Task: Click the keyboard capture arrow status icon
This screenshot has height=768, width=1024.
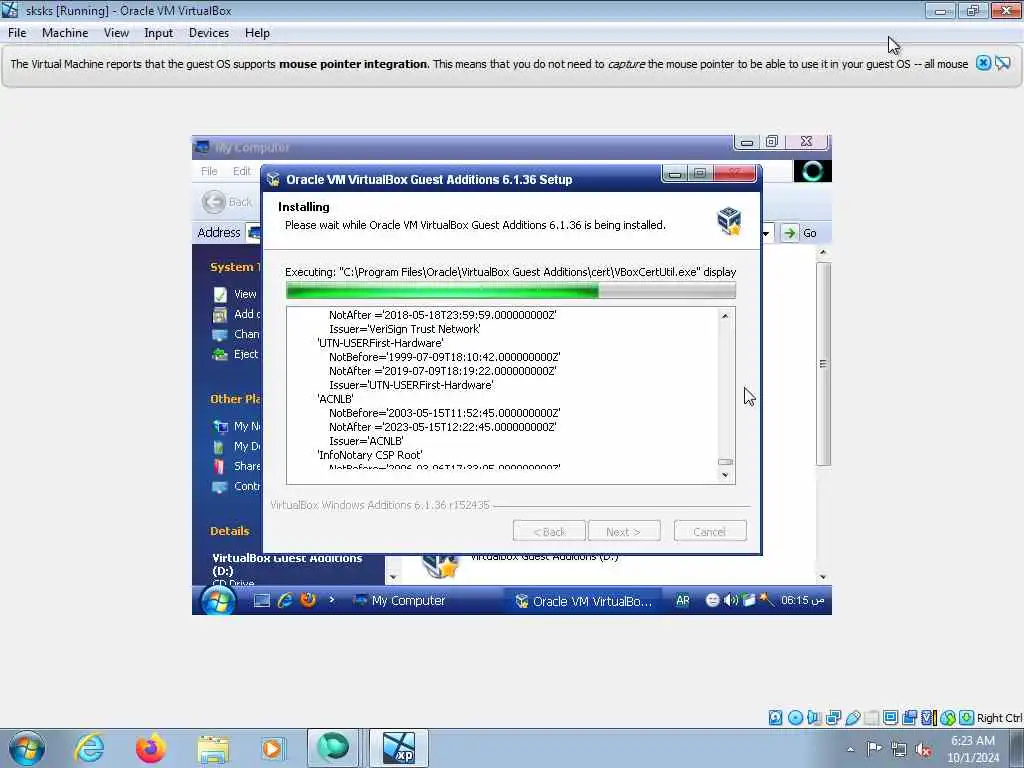Action: [x=967, y=718]
